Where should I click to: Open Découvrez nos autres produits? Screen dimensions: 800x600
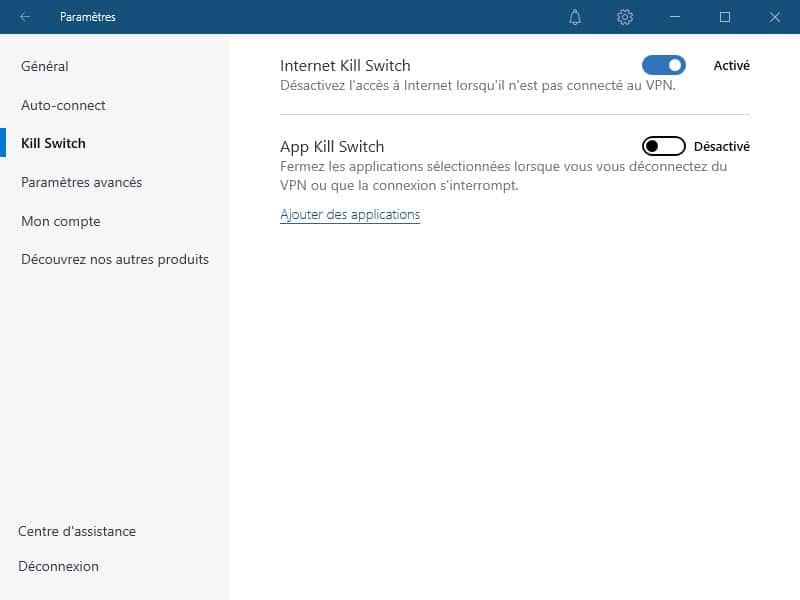[x=115, y=259]
